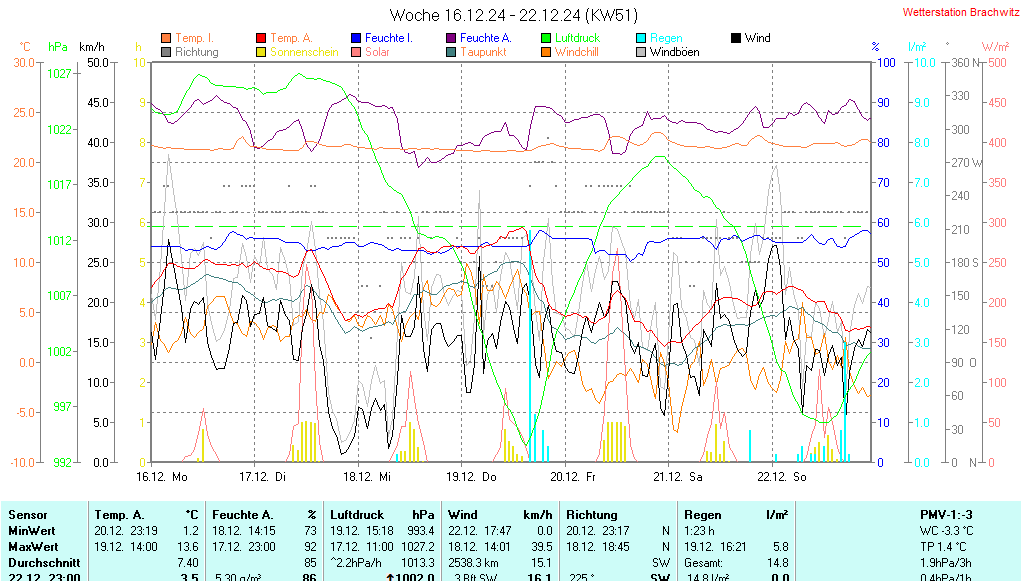This screenshot has width=1021, height=581.
Task: Click the 22.12. So date label
Action: click(x=782, y=477)
